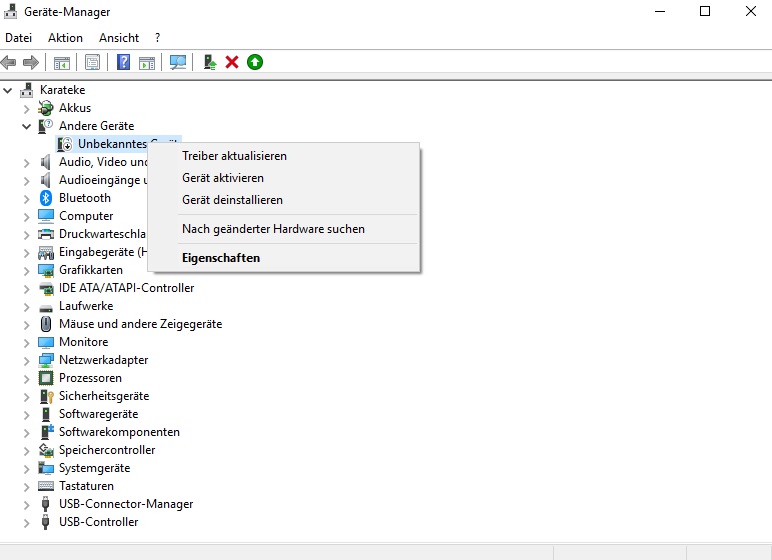Click the Forward arrow toolbar icon
The image size is (772, 560).
coord(31,63)
